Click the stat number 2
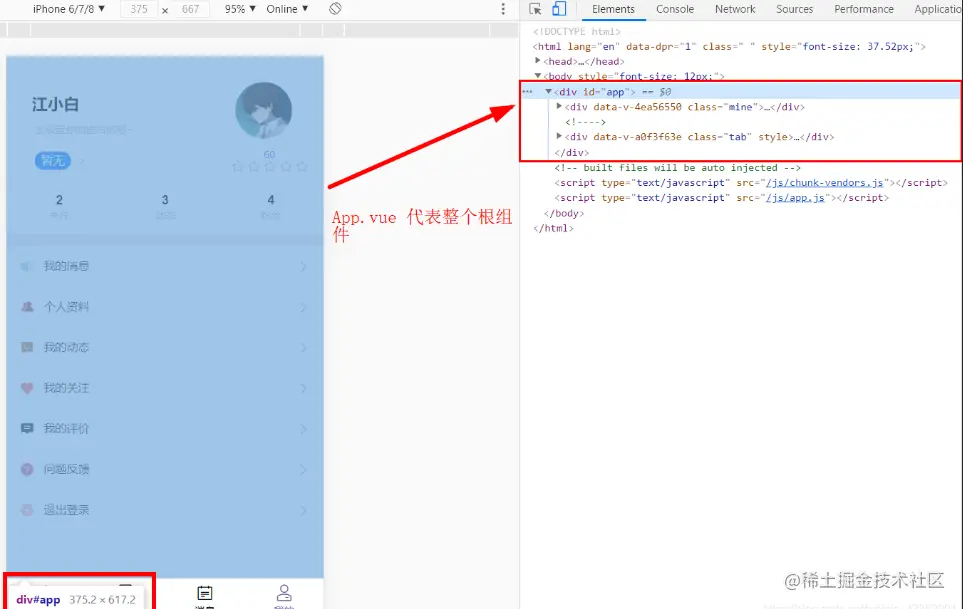 coord(59,200)
